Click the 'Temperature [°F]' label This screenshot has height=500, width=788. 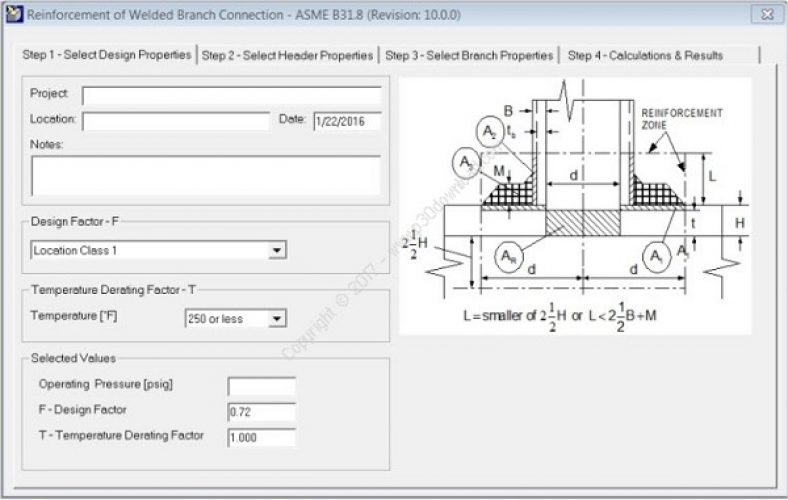coord(74,316)
